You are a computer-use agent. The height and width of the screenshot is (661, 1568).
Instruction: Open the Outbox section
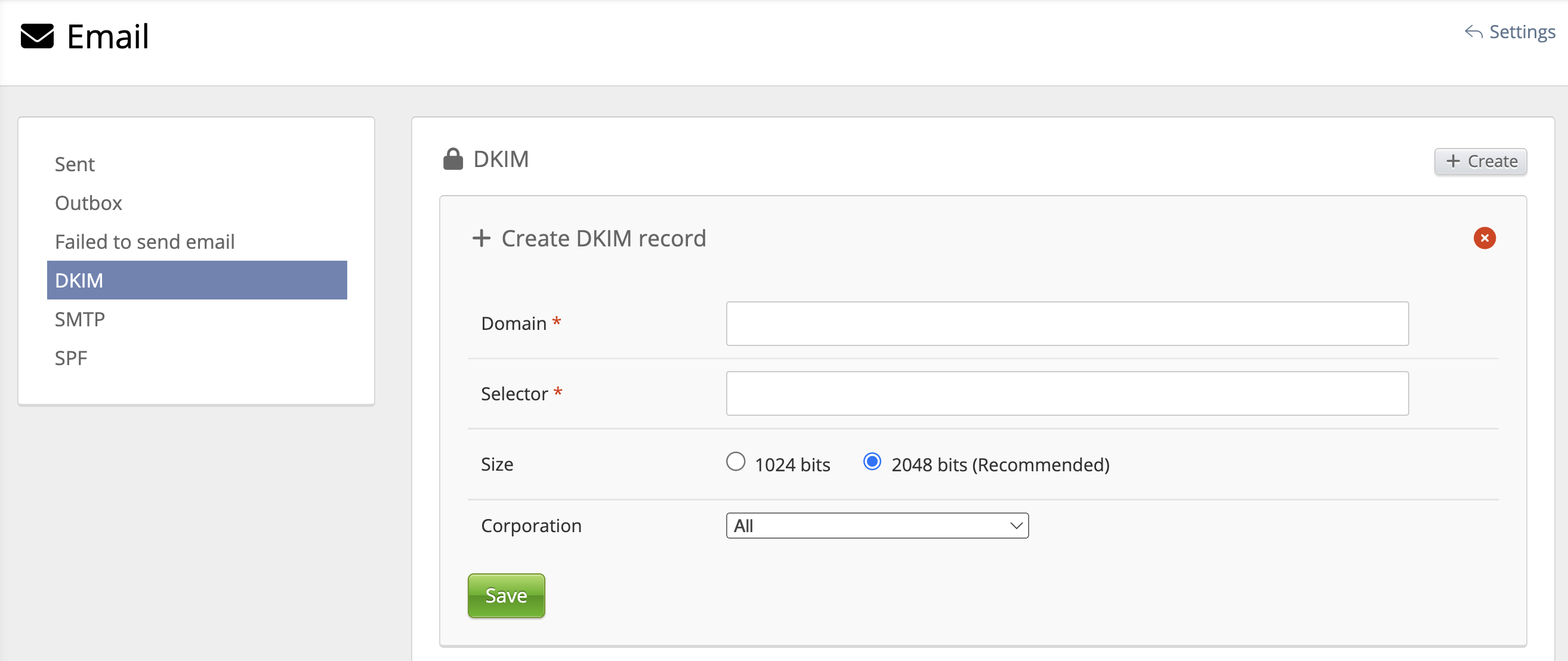tap(89, 203)
